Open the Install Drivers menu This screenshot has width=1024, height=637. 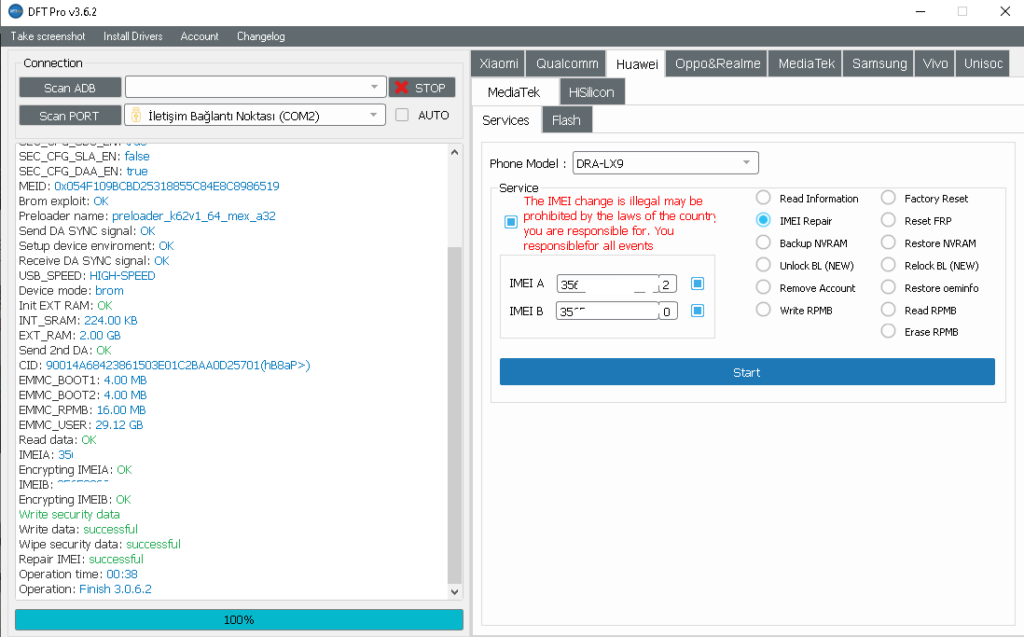click(133, 37)
